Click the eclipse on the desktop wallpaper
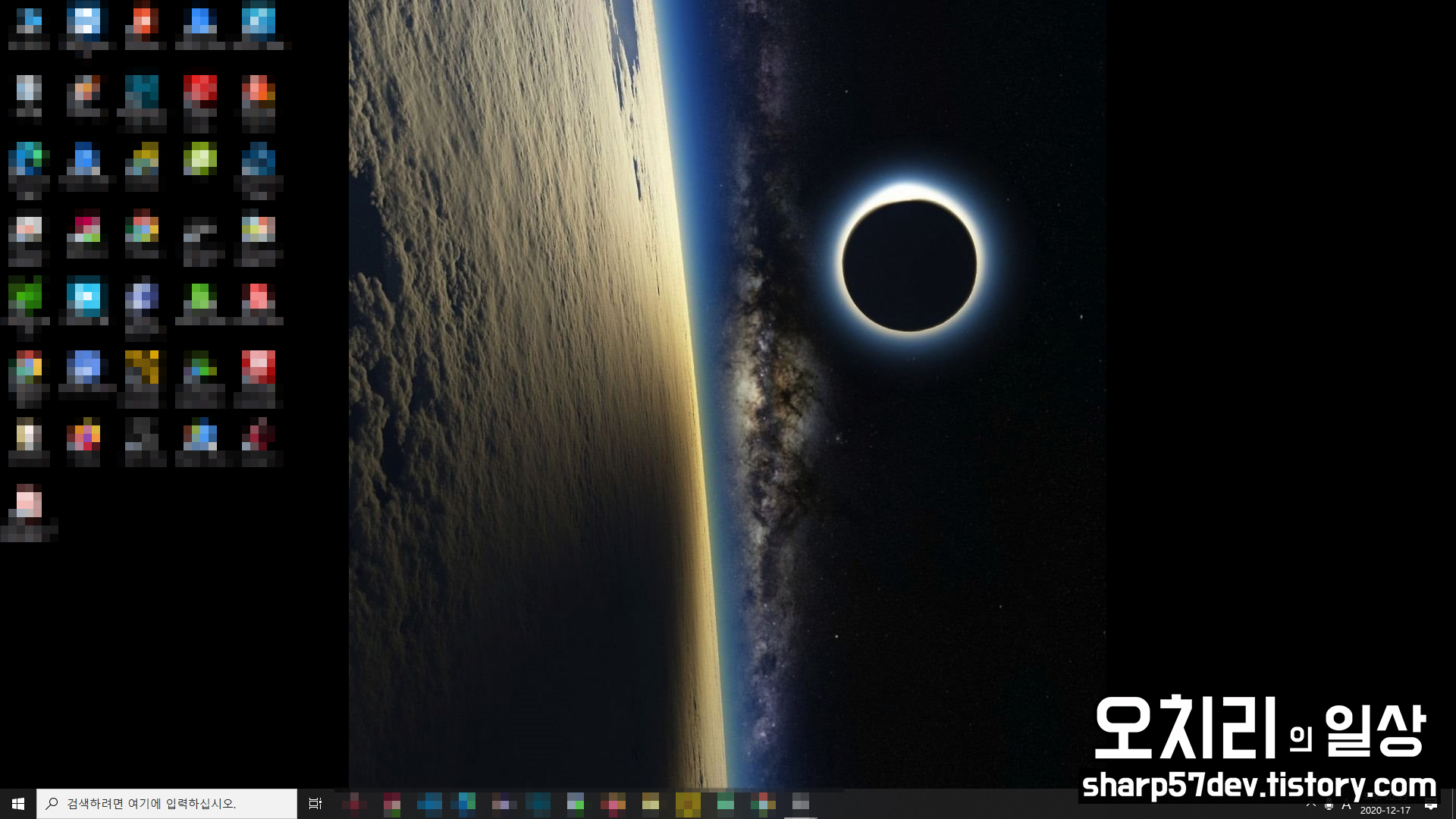Screen dimensions: 1456x819 click(909, 264)
